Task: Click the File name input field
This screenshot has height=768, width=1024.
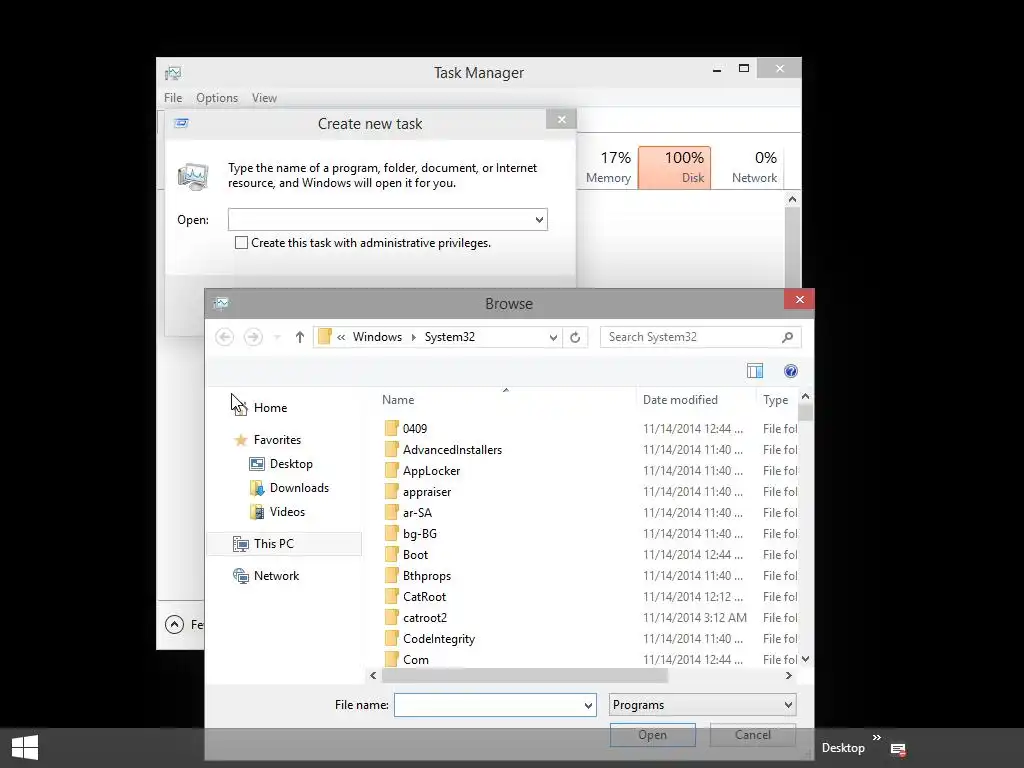Action: tap(488, 705)
